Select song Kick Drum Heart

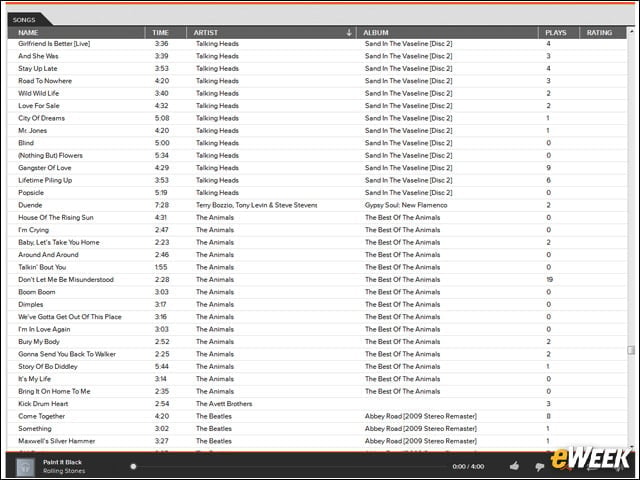[x=43, y=404]
